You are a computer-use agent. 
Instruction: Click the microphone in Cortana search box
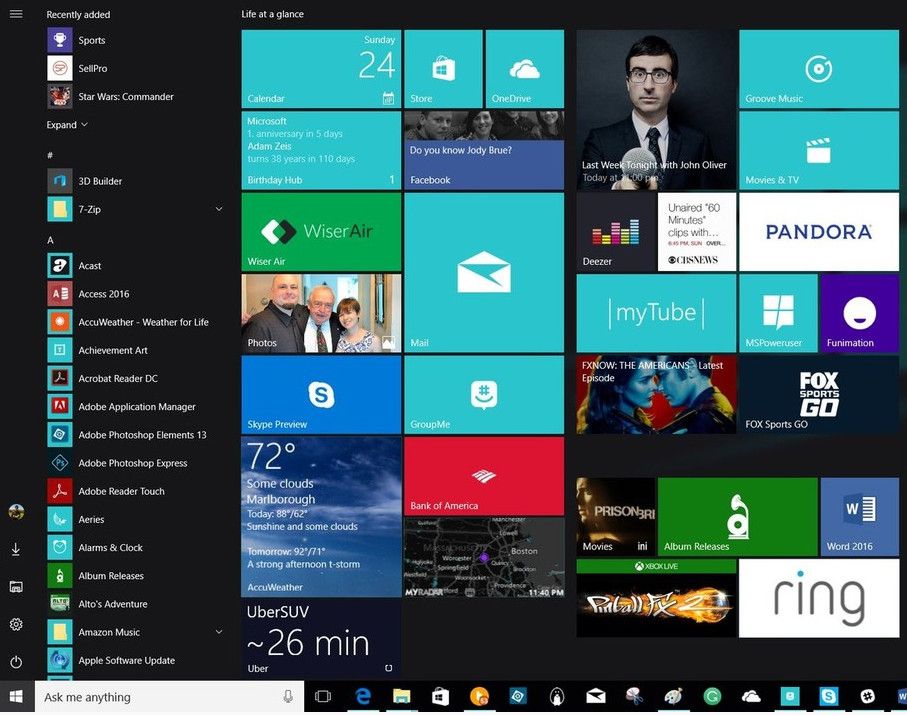tap(288, 696)
